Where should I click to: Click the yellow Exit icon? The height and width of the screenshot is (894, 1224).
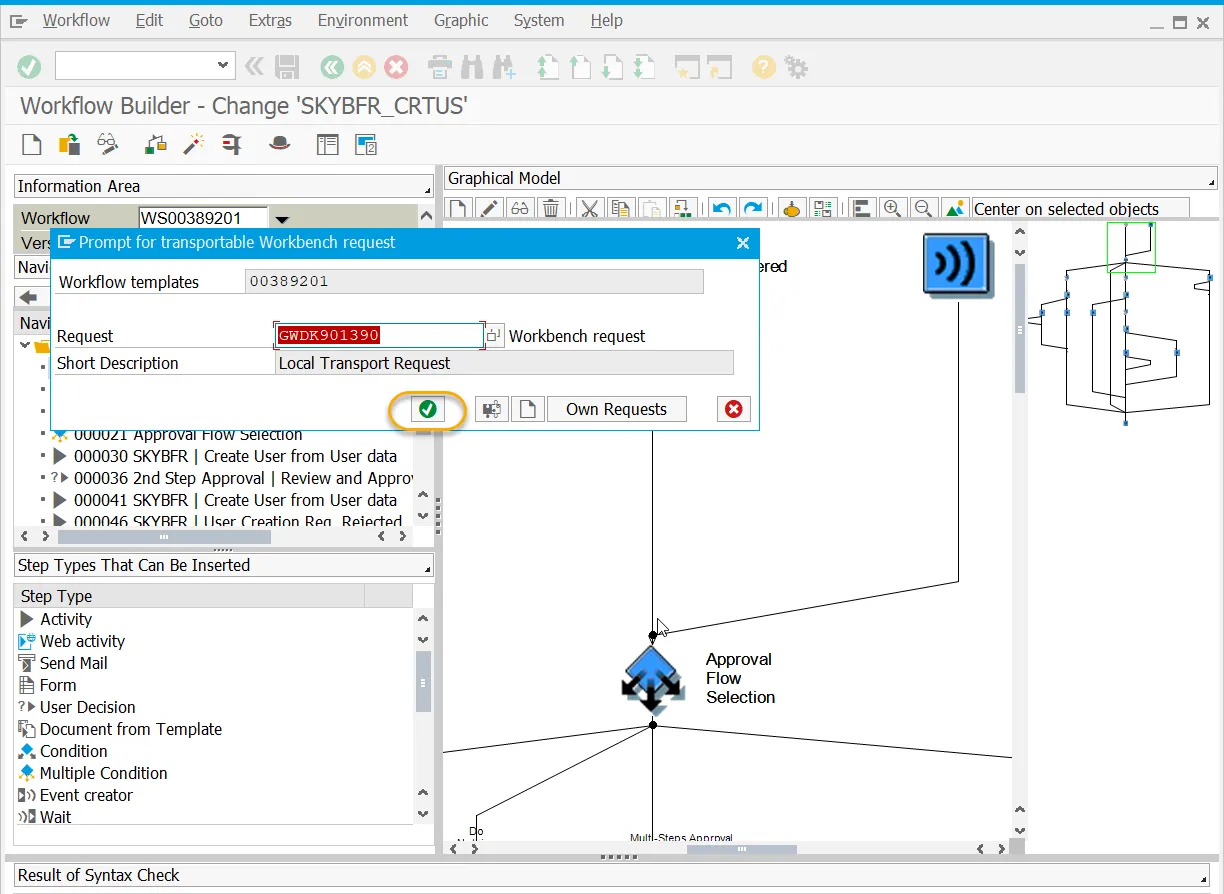364,67
